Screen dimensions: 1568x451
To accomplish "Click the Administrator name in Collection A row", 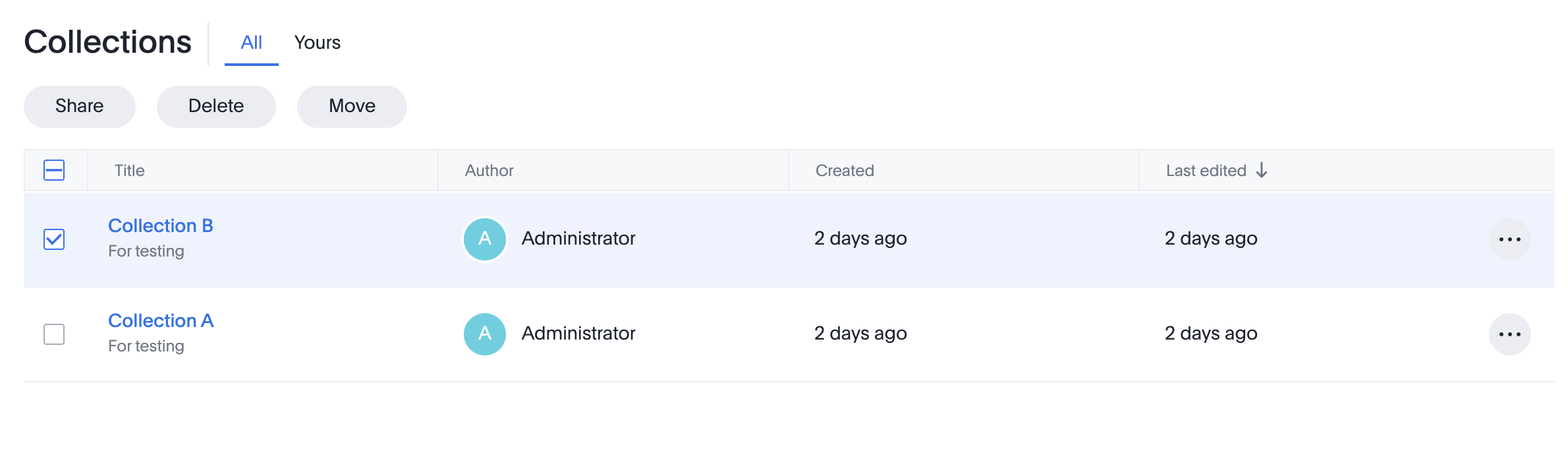I will click(x=578, y=334).
